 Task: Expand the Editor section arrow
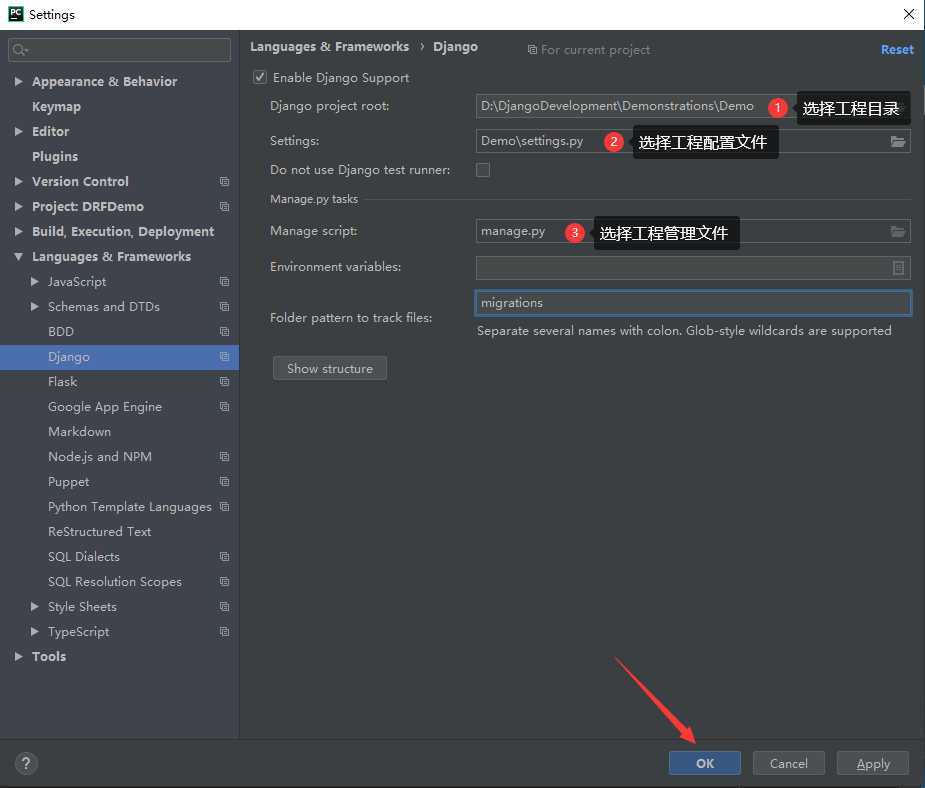coord(18,131)
